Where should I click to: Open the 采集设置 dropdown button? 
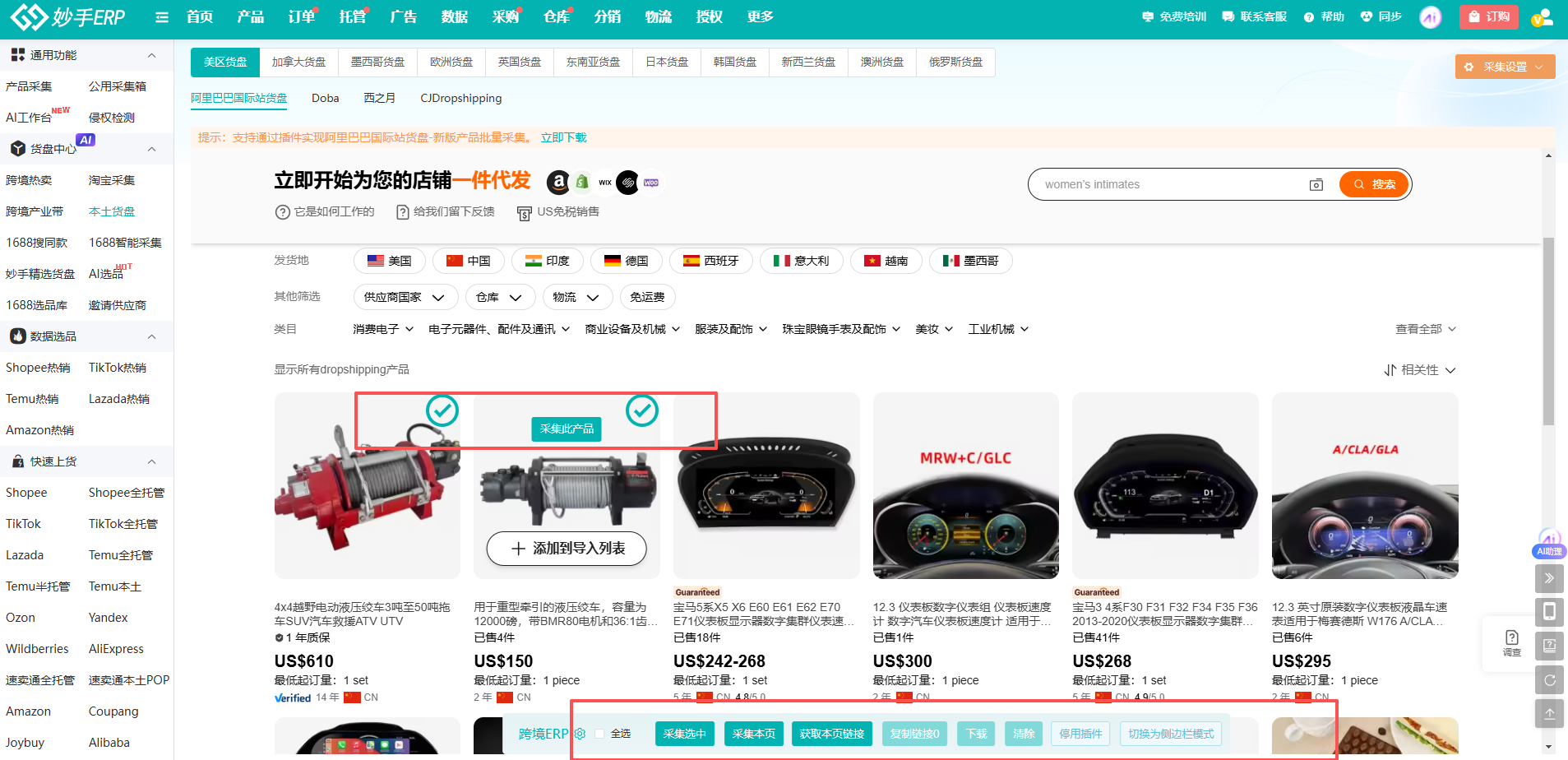1505,67
